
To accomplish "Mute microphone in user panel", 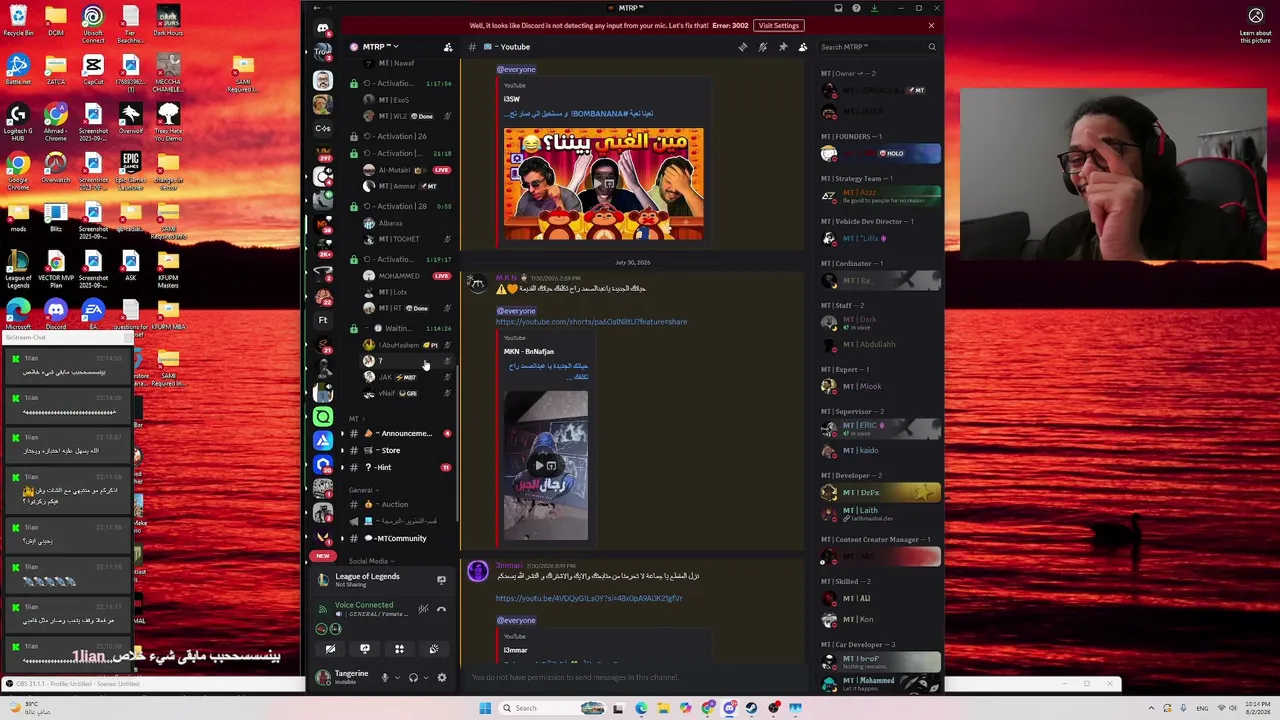I will click(384, 677).
